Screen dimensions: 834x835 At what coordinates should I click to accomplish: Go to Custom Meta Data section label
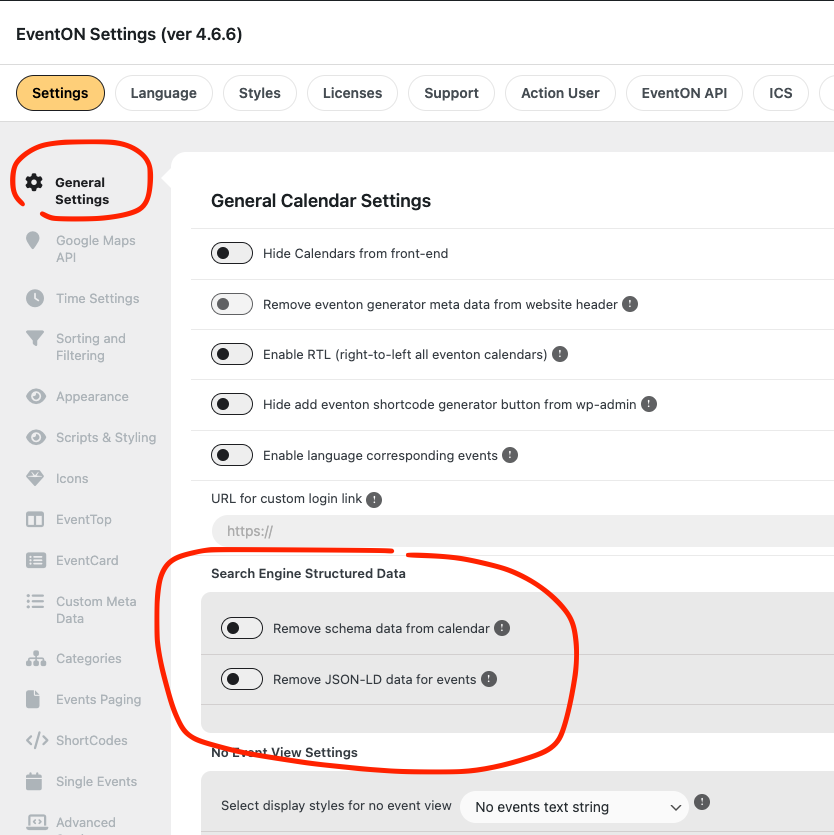click(96, 610)
